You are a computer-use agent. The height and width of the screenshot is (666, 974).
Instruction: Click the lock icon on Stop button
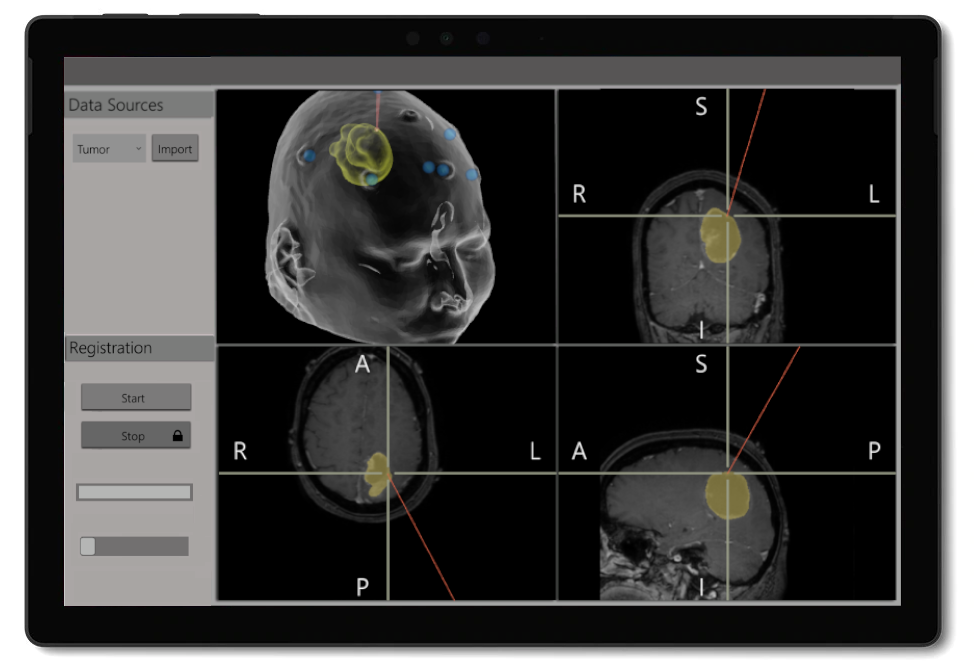point(178,436)
